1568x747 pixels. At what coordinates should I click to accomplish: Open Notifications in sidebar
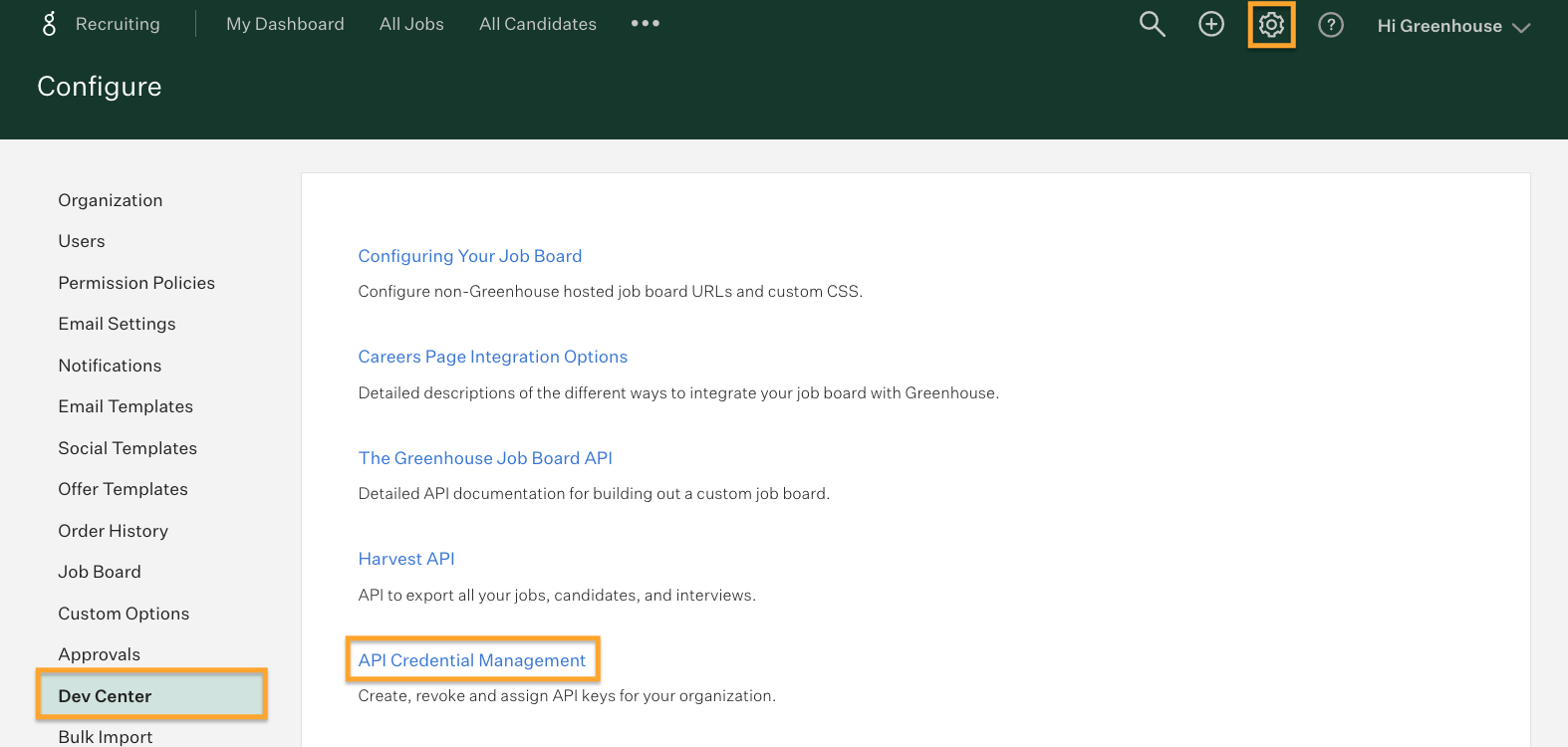(110, 366)
